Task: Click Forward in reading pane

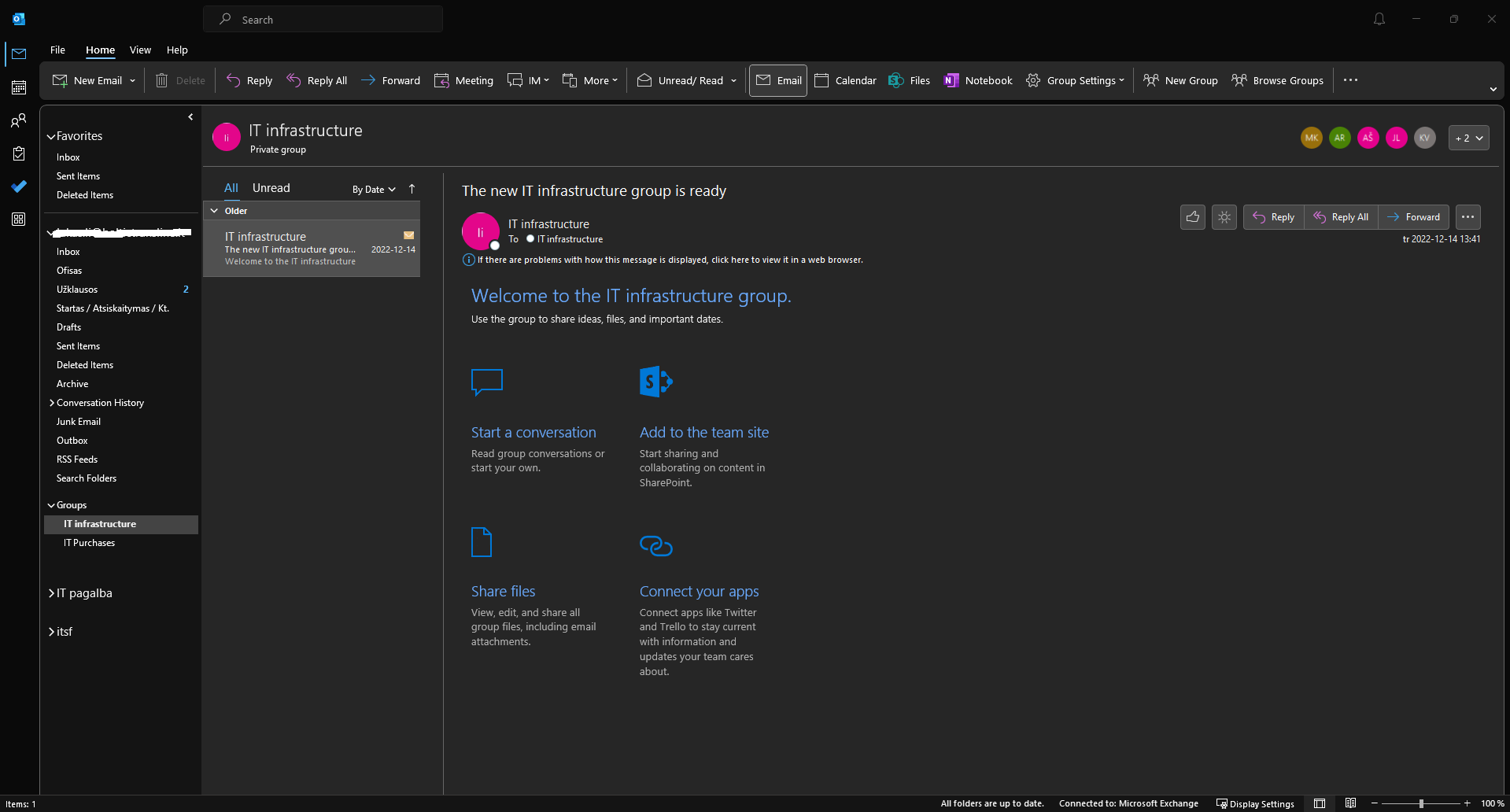Action: click(x=1414, y=217)
